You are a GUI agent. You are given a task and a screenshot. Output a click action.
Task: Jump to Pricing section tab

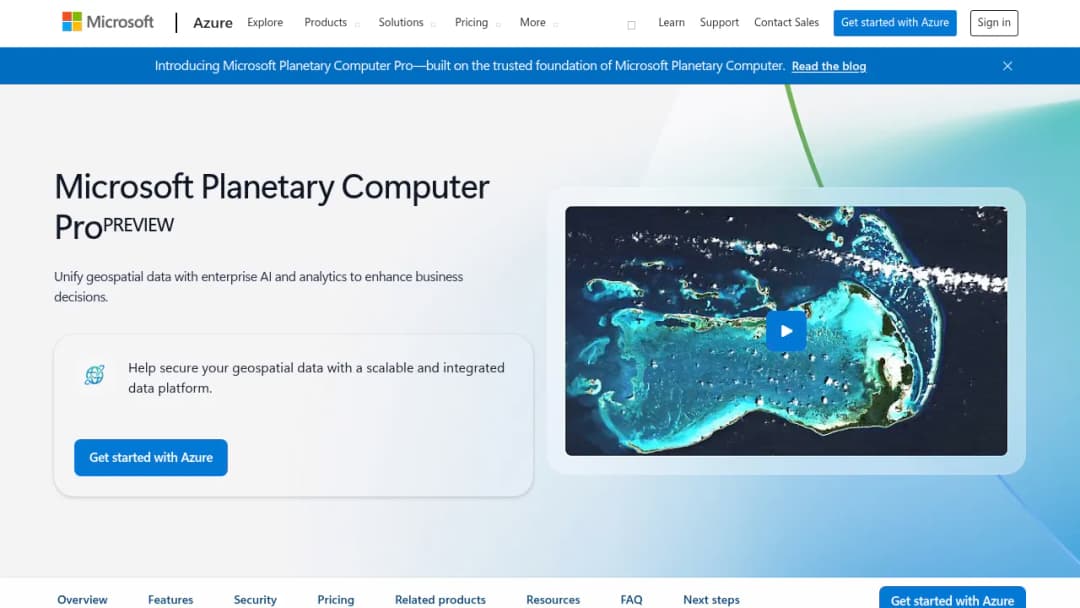pos(335,600)
